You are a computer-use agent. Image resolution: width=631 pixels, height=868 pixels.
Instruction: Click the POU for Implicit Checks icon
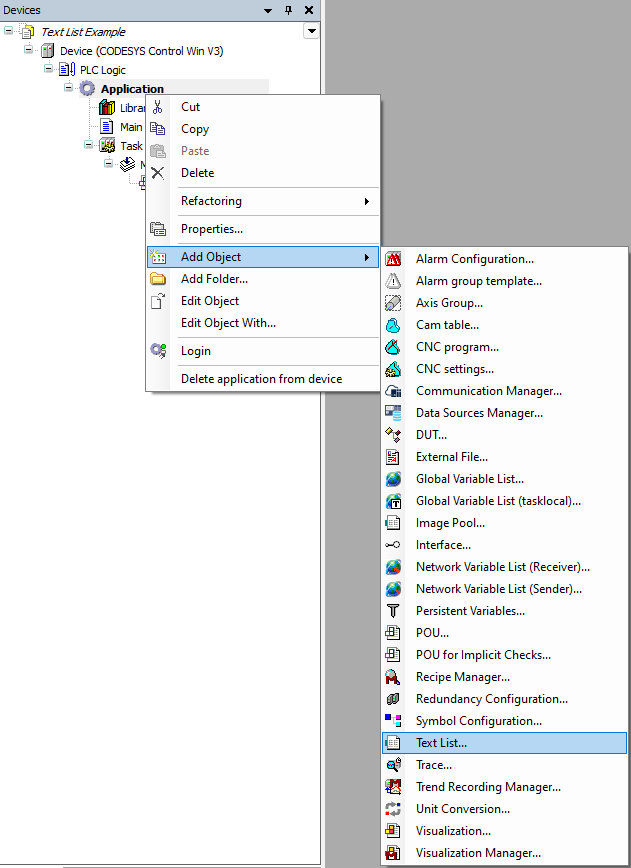point(393,654)
